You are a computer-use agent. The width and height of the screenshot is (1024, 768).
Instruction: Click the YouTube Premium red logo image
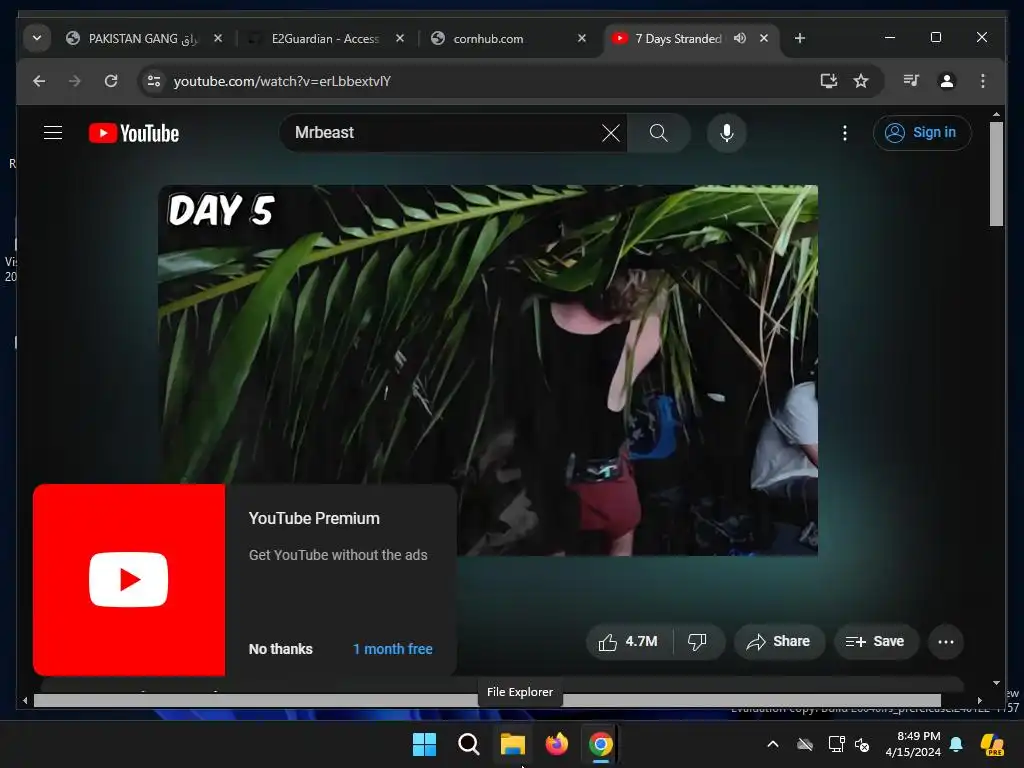[129, 579]
